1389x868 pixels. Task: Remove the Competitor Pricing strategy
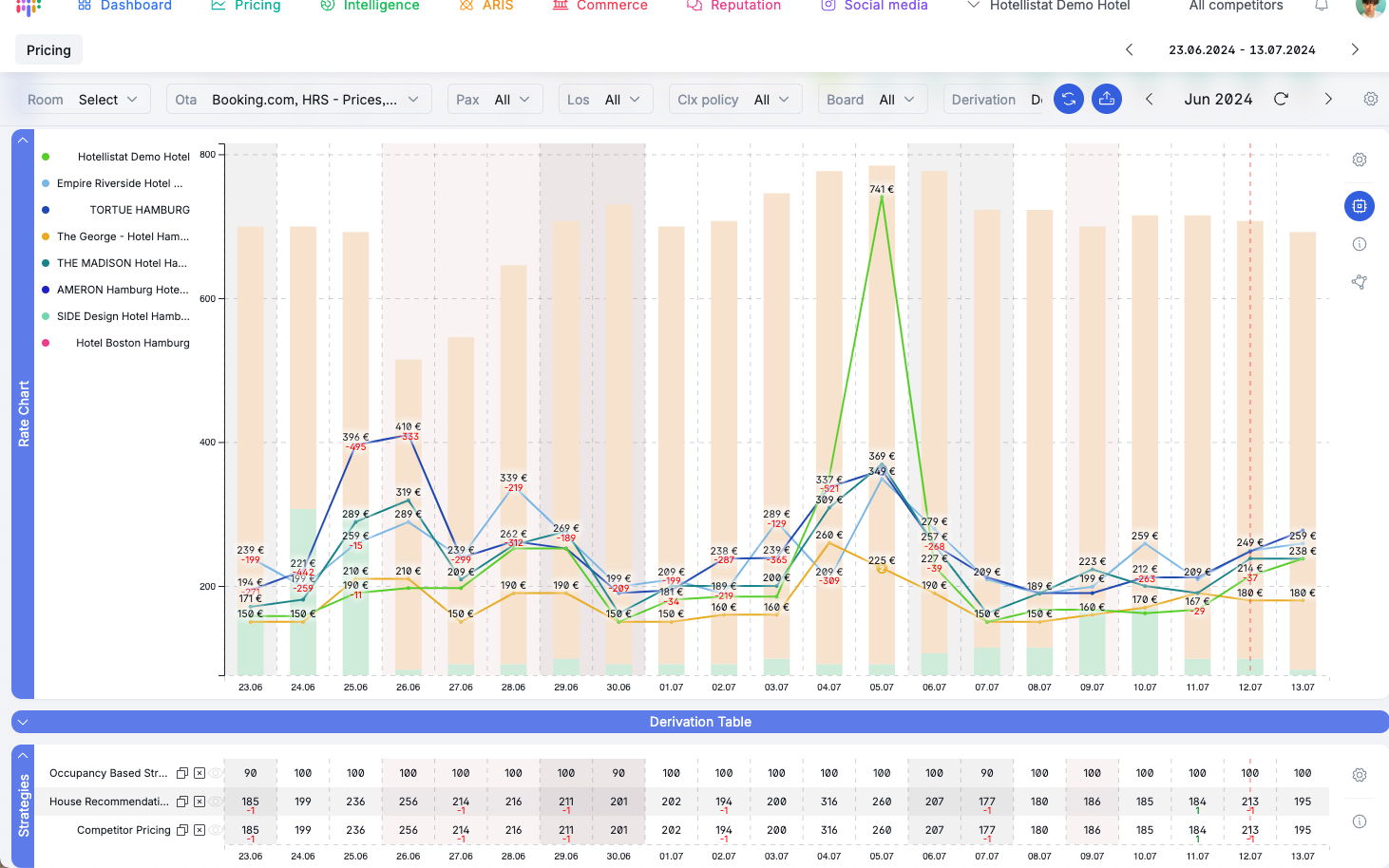click(x=200, y=830)
